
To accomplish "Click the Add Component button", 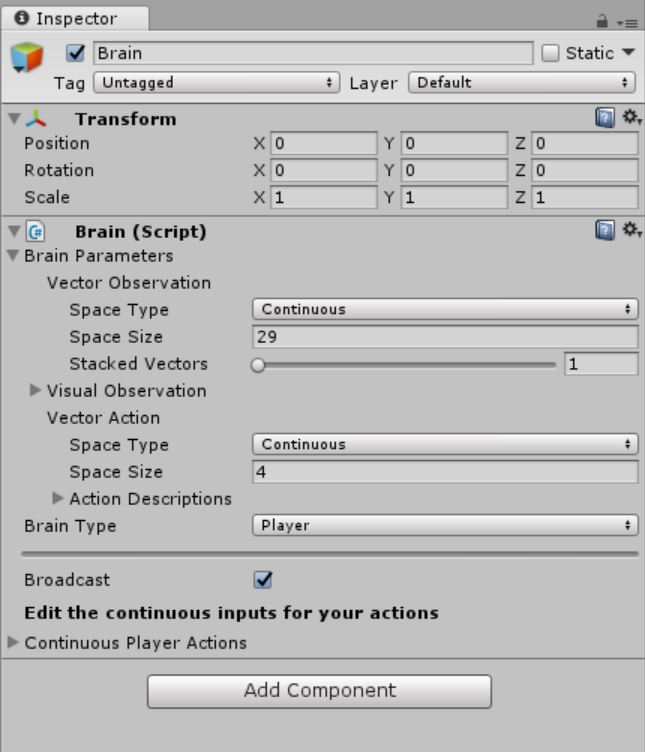I will [319, 691].
